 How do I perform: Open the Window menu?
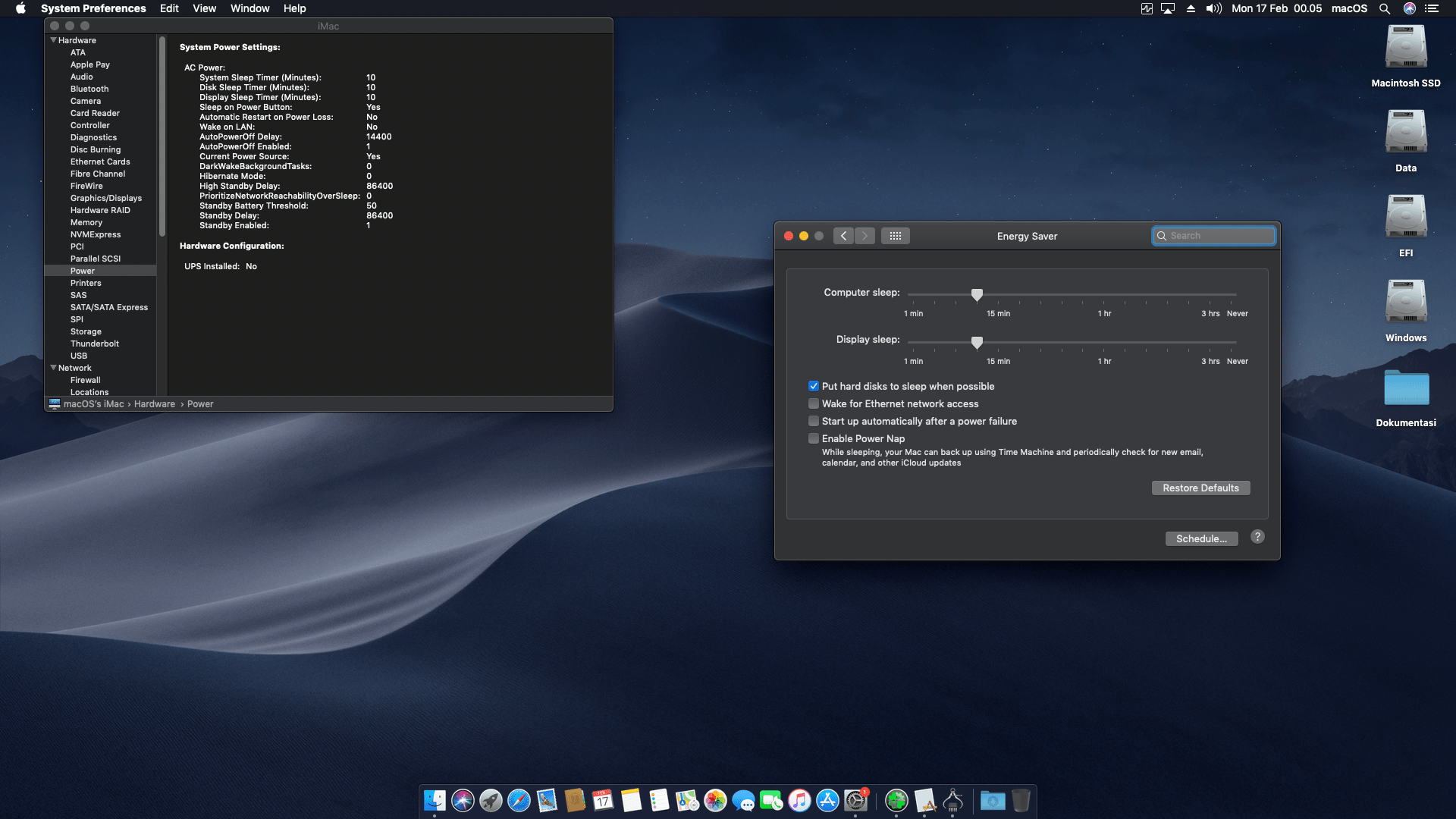pyautogui.click(x=249, y=8)
